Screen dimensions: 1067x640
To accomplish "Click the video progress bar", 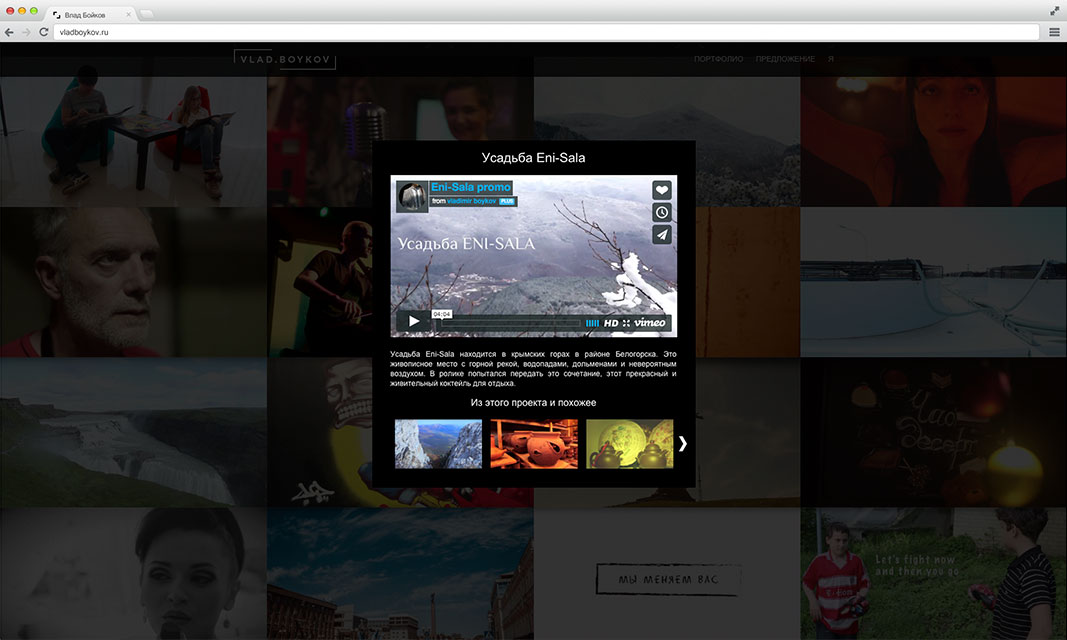I will tap(508, 323).
